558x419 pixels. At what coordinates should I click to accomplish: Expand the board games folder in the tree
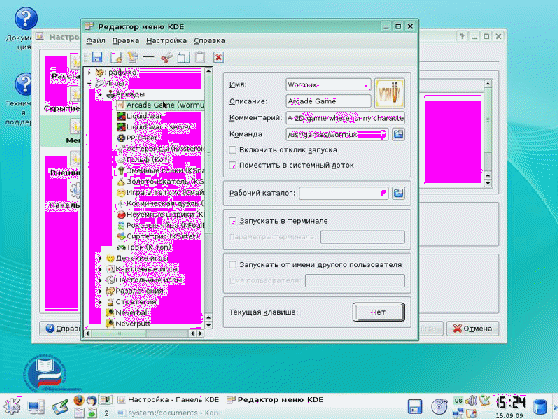click(100, 280)
